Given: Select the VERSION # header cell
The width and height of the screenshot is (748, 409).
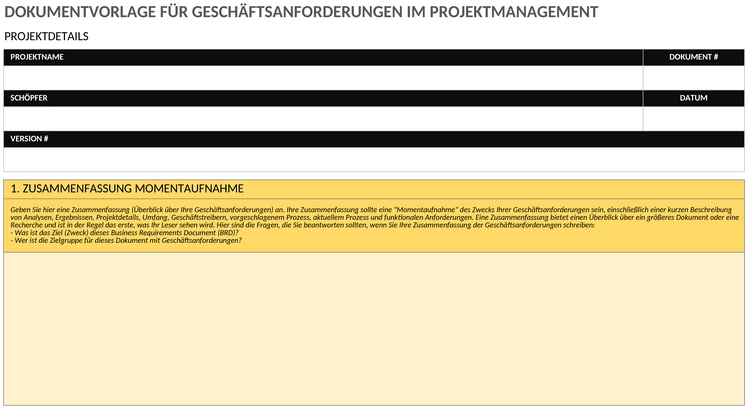Looking at the screenshot, I should (374, 139).
